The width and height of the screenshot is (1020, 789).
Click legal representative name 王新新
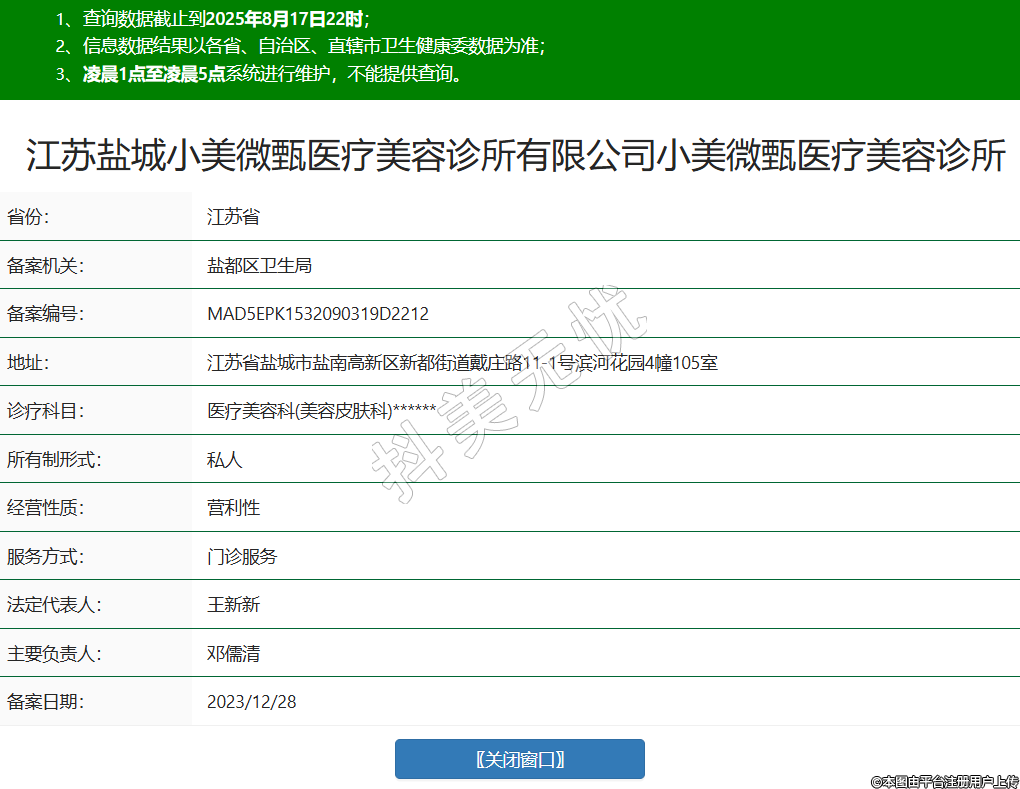233,605
